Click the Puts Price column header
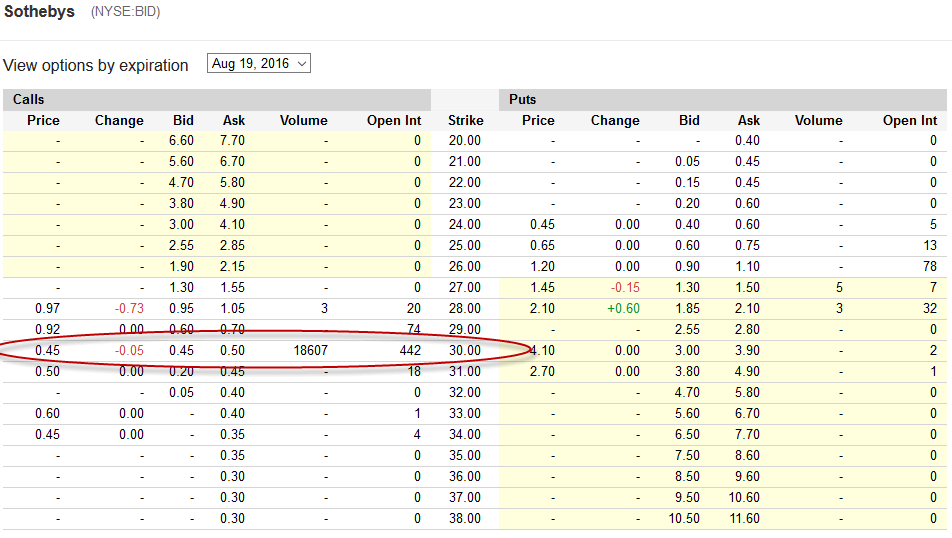This screenshot has width=952, height=538. [x=538, y=120]
